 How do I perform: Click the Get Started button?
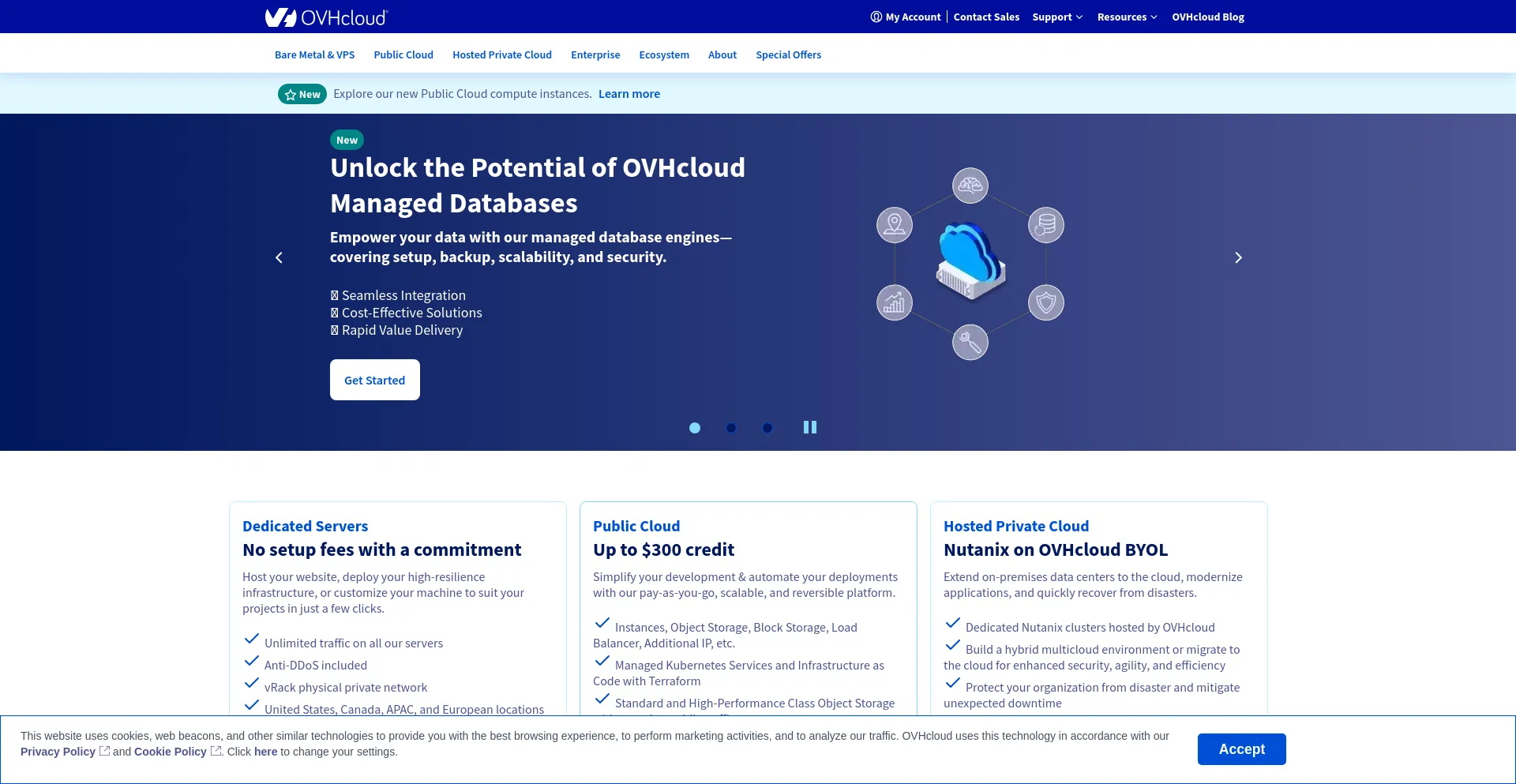point(375,380)
